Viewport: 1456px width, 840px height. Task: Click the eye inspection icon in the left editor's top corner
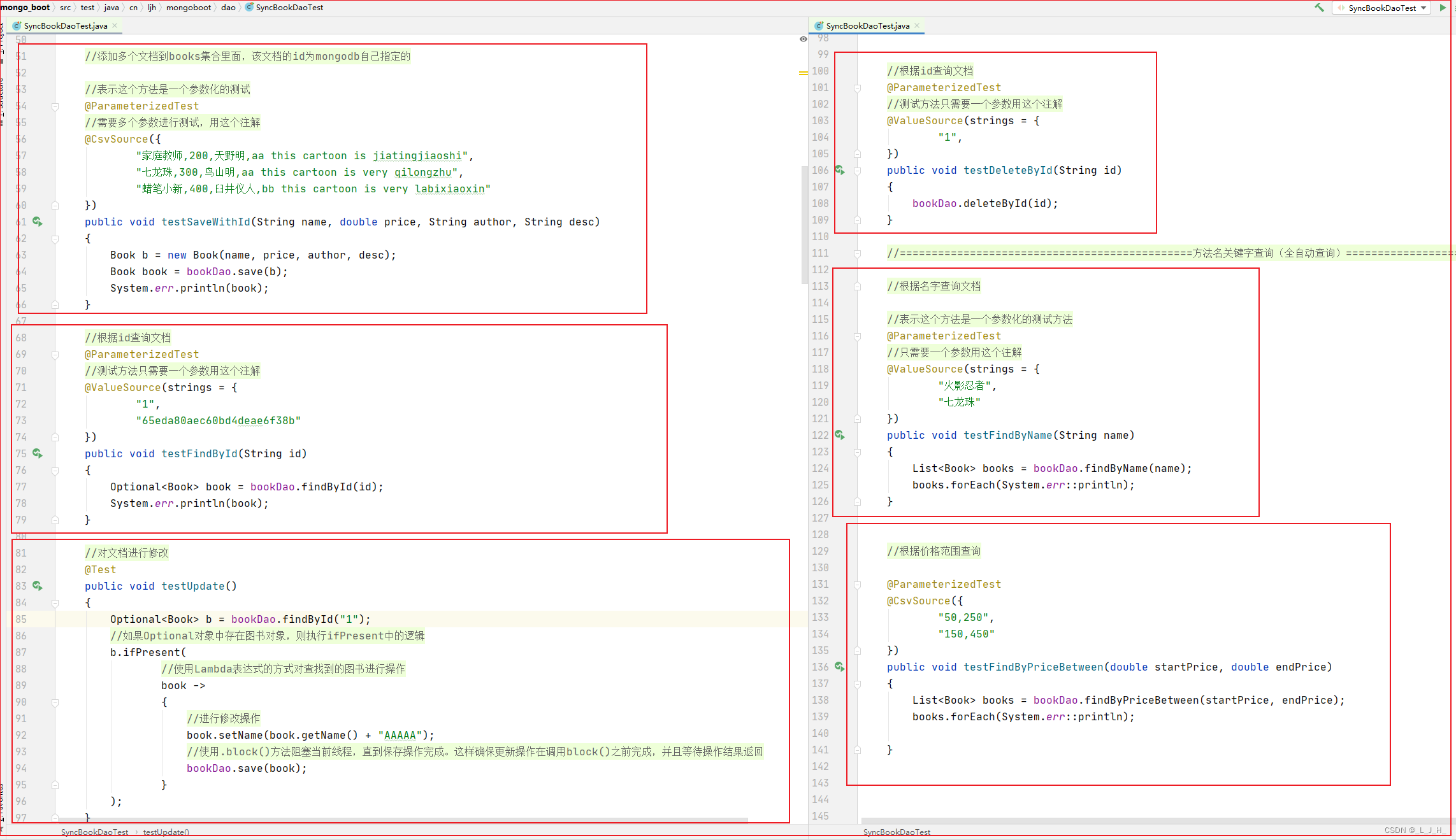tap(803, 39)
